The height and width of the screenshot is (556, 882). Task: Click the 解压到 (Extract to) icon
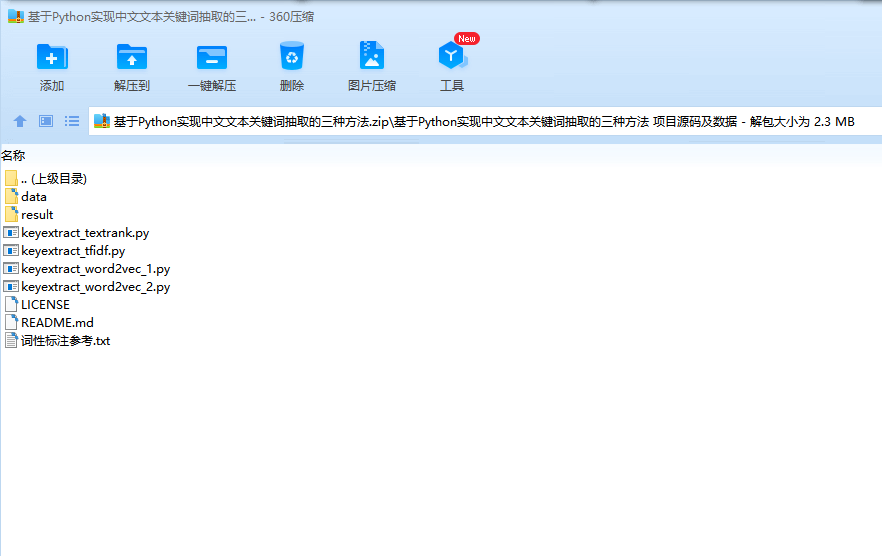pos(132,56)
